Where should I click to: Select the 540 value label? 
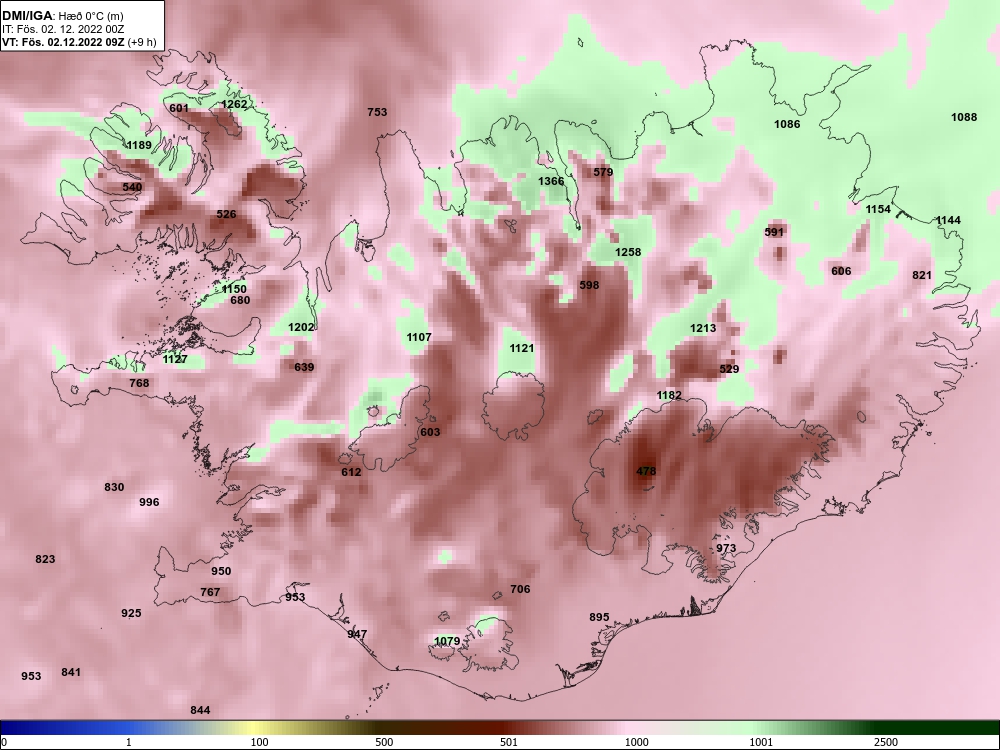tap(132, 187)
